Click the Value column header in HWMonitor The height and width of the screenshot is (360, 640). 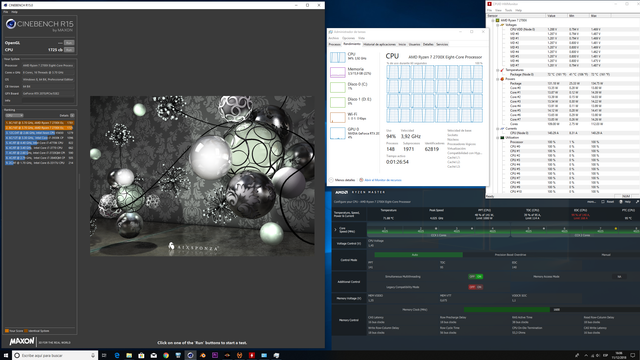pos(556,16)
